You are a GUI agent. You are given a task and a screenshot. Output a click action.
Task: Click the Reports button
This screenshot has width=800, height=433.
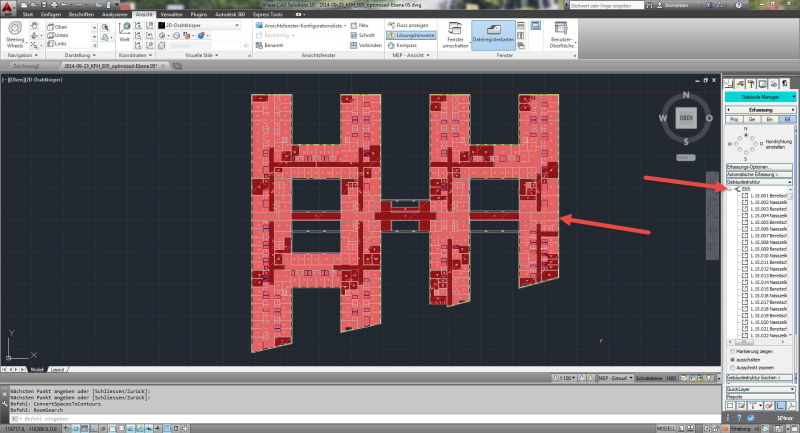(x=760, y=396)
